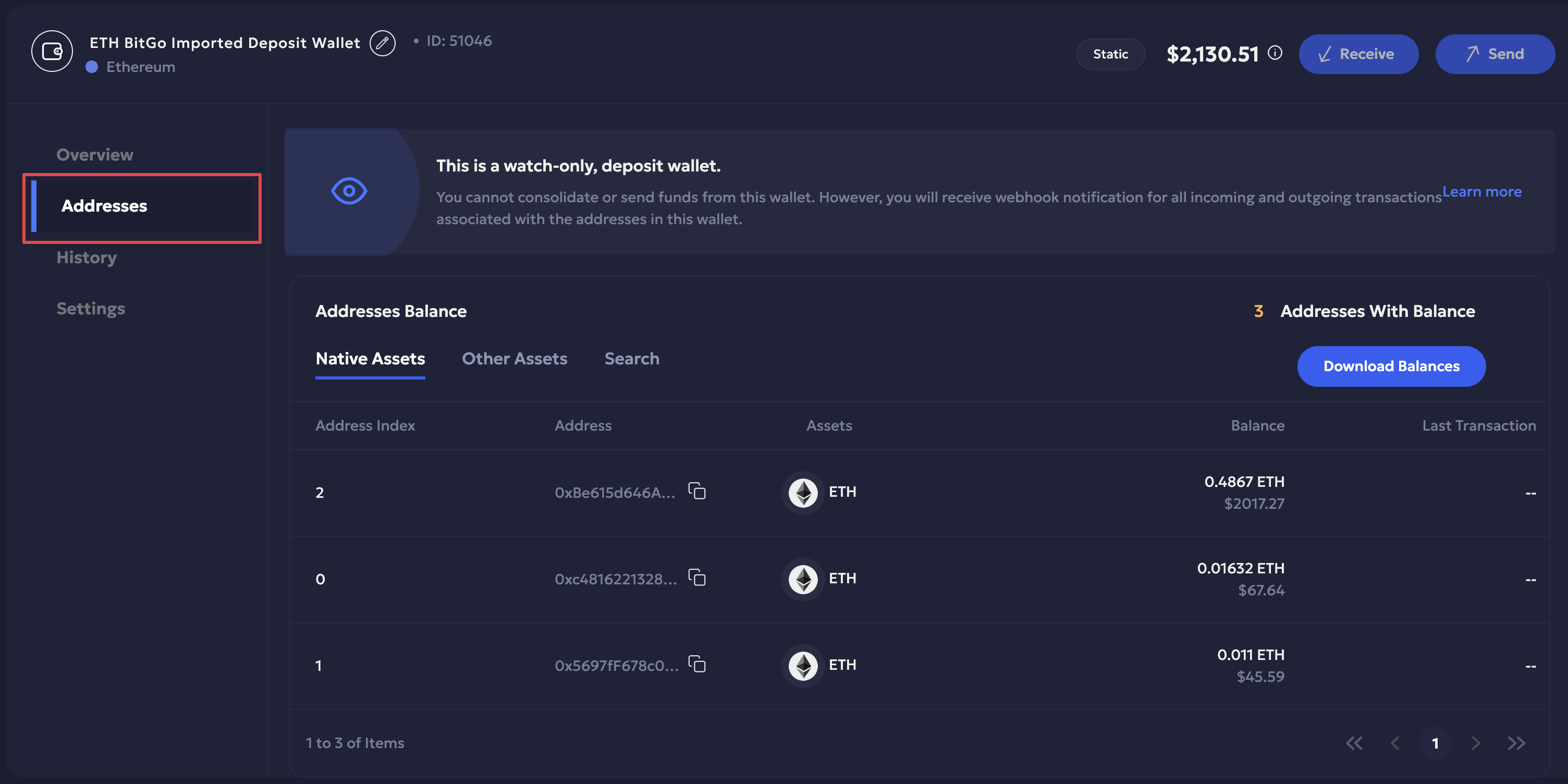
Task: Go to the last page with the double-right arrow
Action: click(1516, 743)
